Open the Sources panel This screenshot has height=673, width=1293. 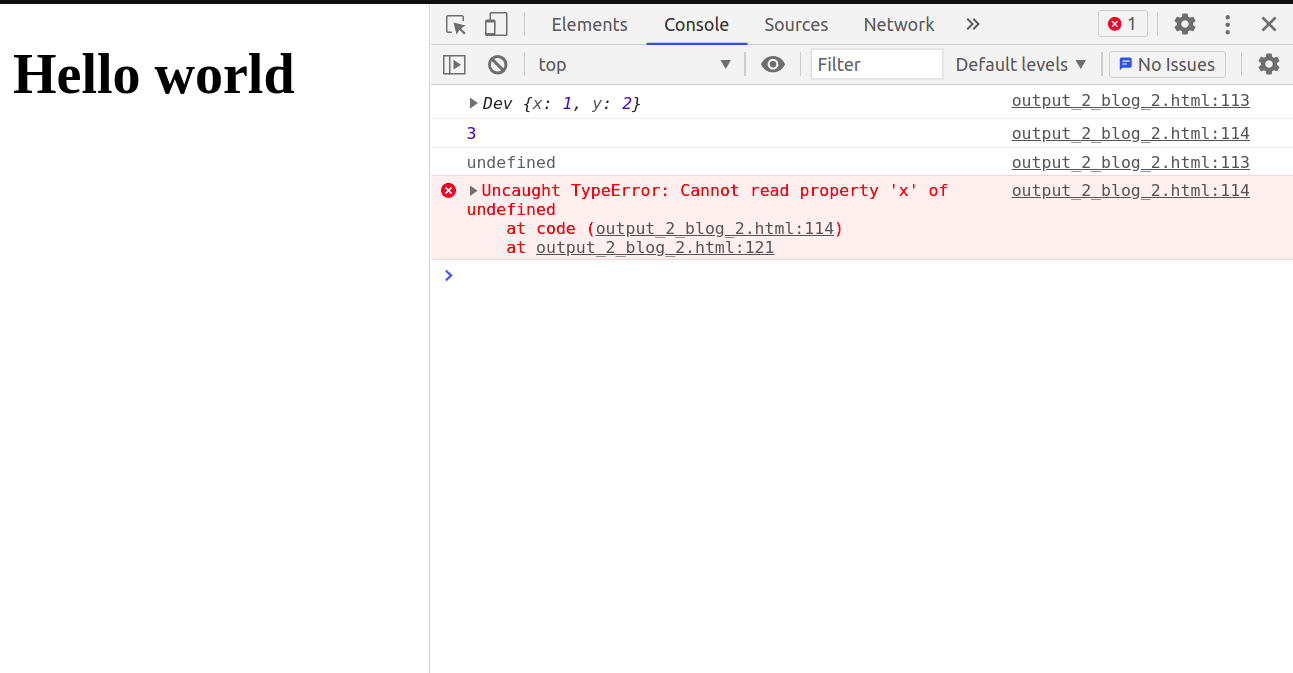point(795,24)
